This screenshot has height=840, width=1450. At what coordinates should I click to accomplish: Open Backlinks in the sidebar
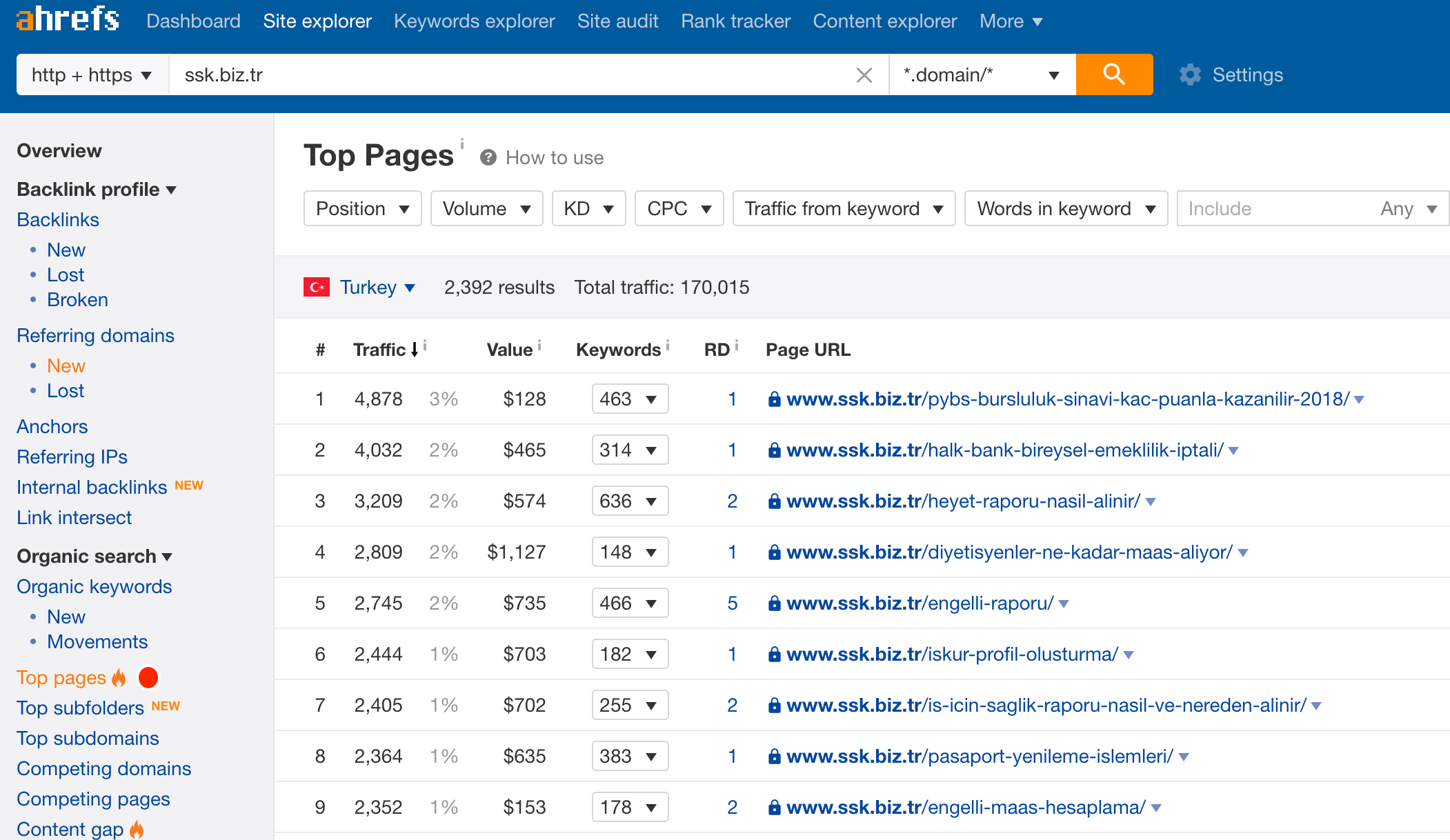(x=58, y=219)
